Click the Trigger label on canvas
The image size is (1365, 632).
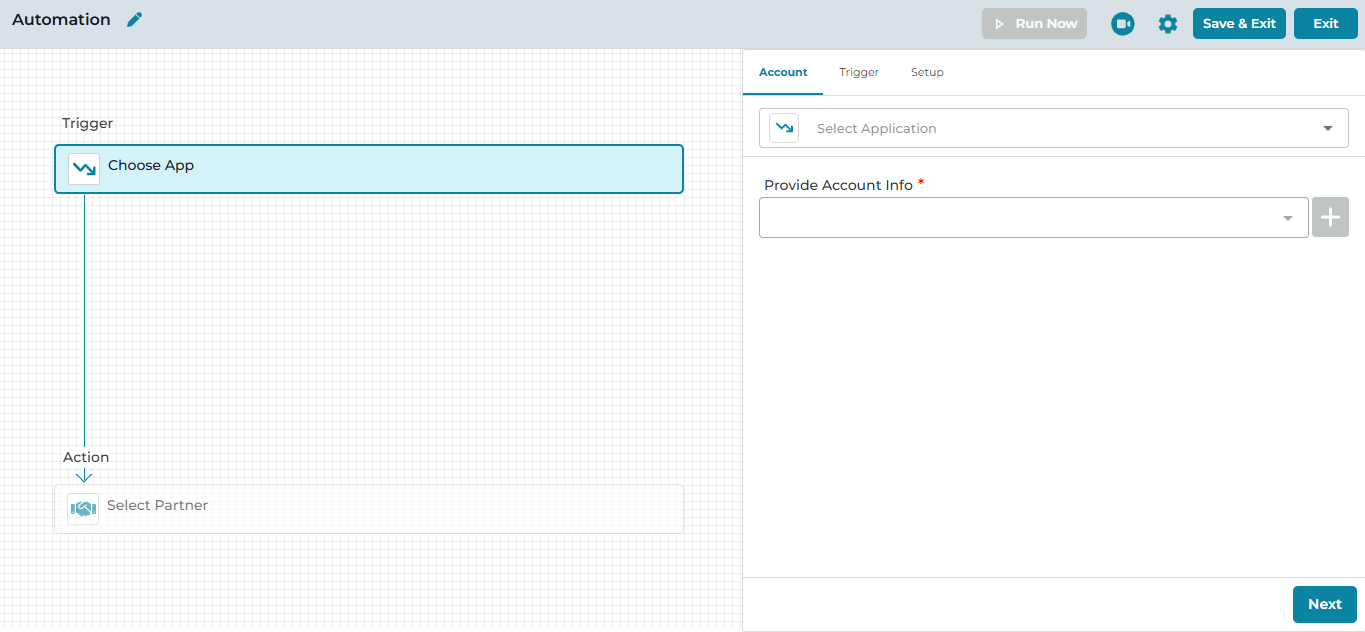[88, 123]
